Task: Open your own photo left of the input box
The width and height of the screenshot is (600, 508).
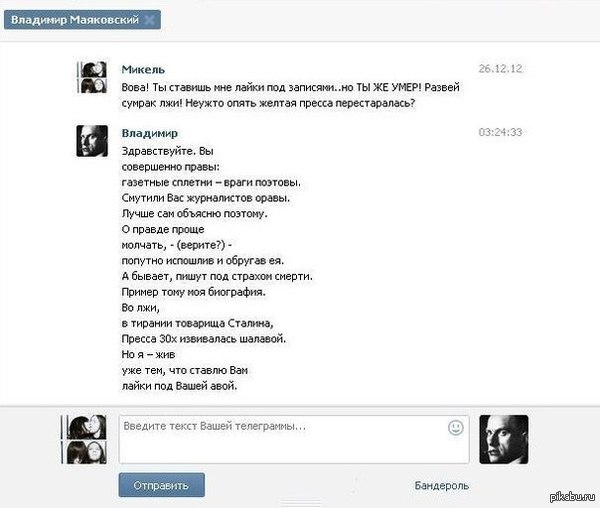Action: point(84,439)
